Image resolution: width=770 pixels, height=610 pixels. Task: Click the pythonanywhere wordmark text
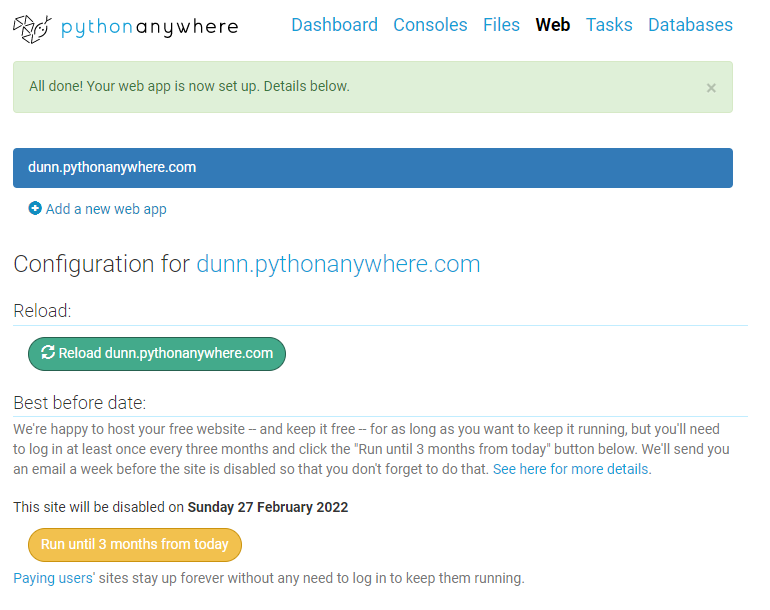[x=150, y=28]
